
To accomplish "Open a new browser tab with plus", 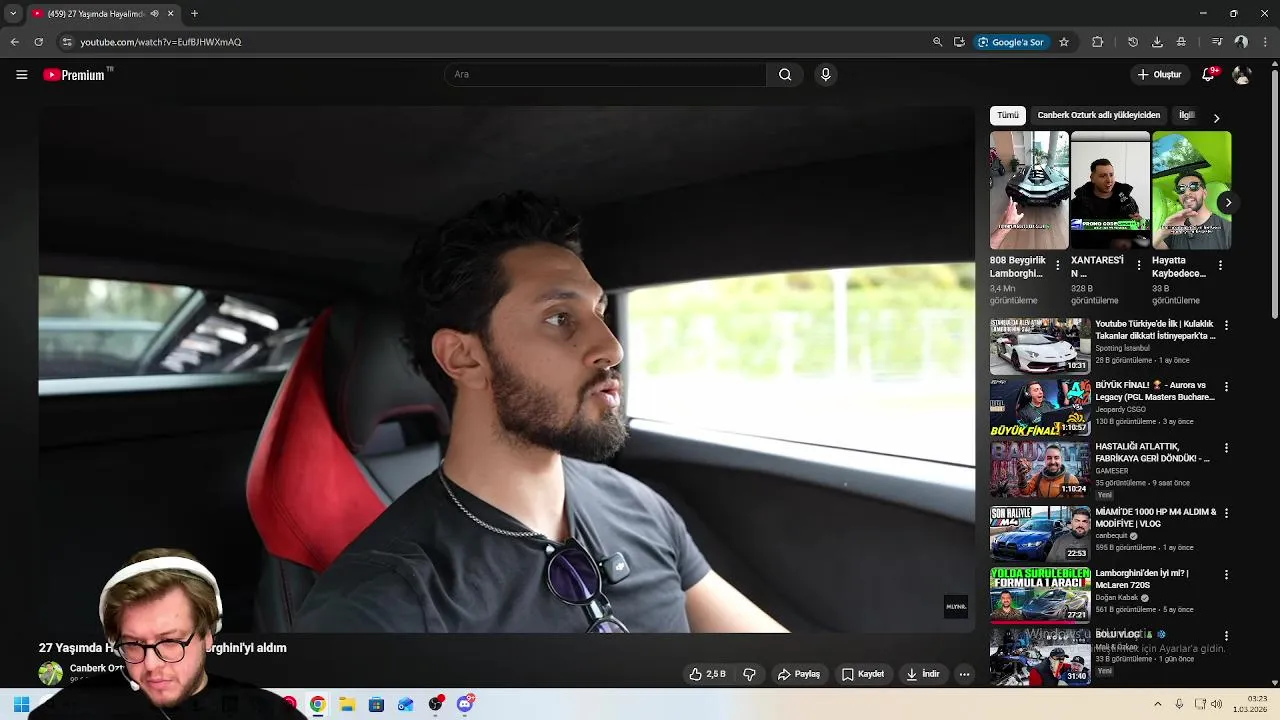I will [x=194, y=14].
